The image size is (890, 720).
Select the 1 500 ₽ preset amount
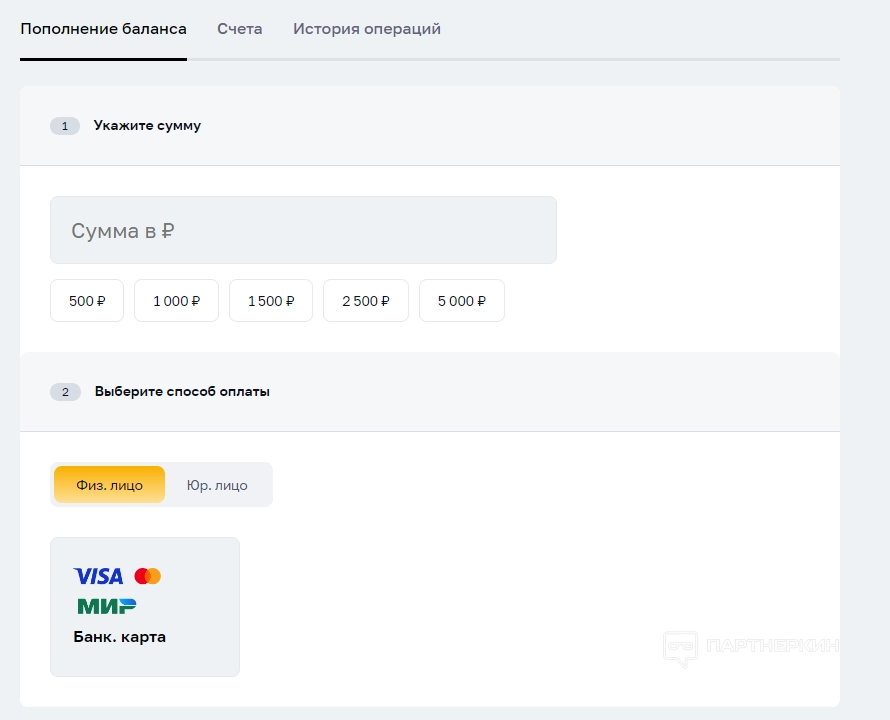[271, 301]
